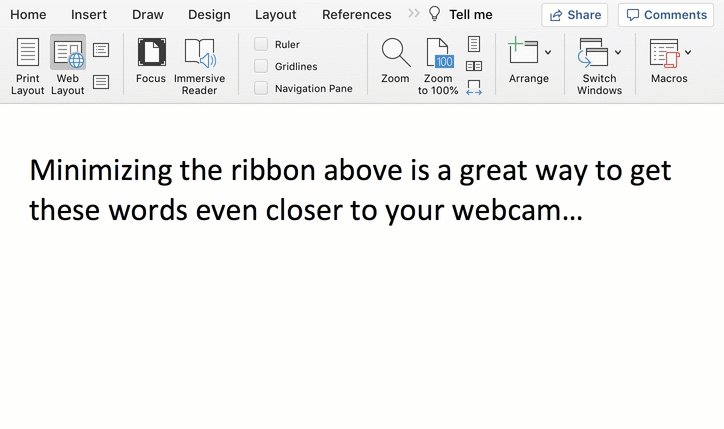The height and width of the screenshot is (429, 724).
Task: Enable the Ruler checkbox
Action: pos(261,44)
